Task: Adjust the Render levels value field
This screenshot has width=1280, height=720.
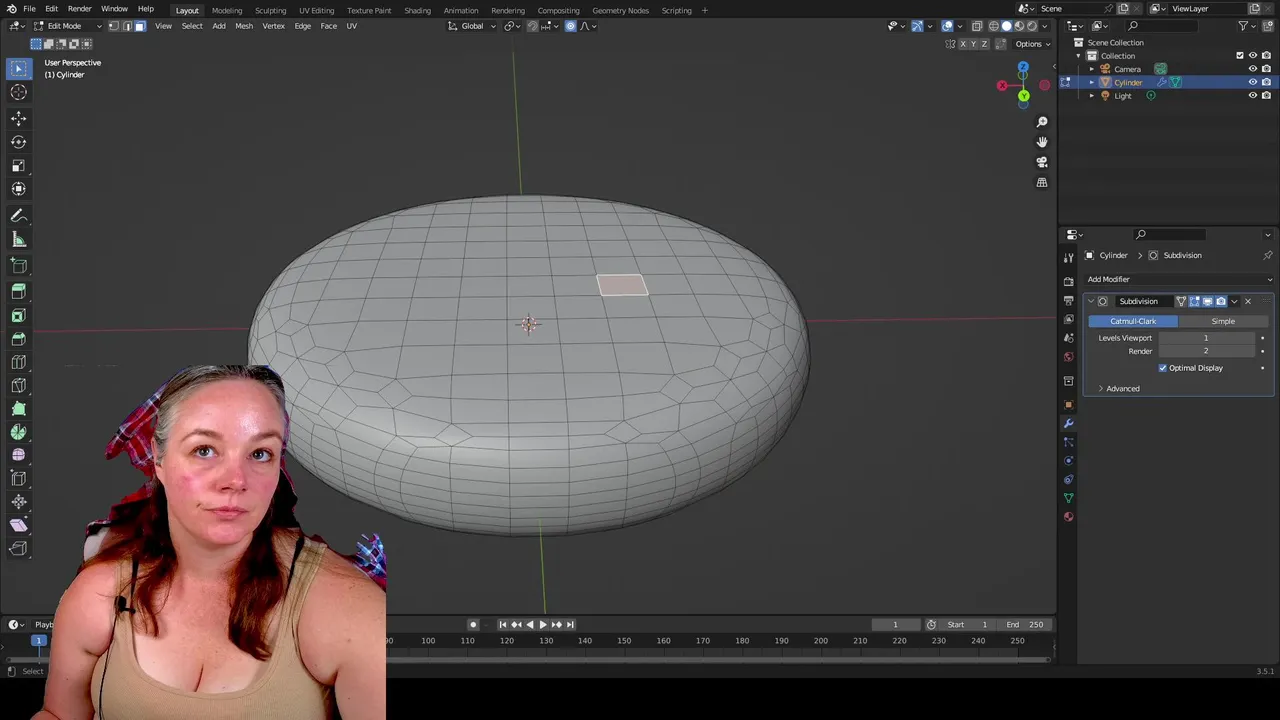Action: [x=1205, y=351]
